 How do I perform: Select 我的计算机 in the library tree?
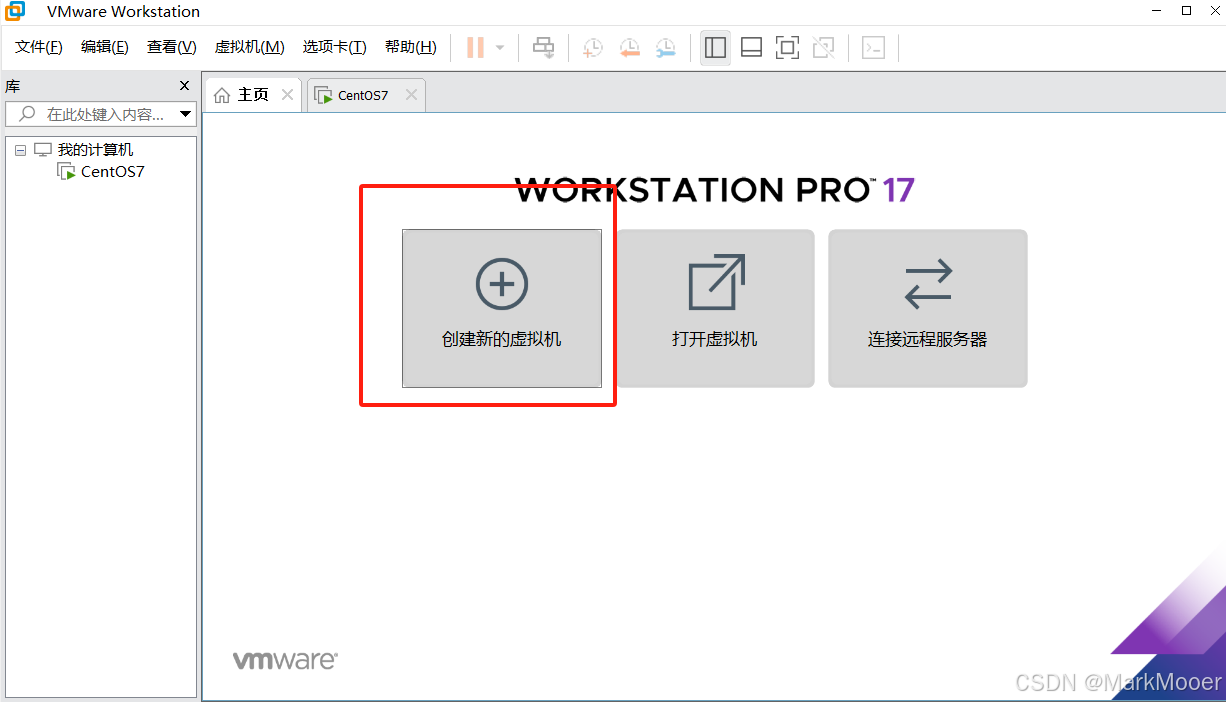click(95, 150)
